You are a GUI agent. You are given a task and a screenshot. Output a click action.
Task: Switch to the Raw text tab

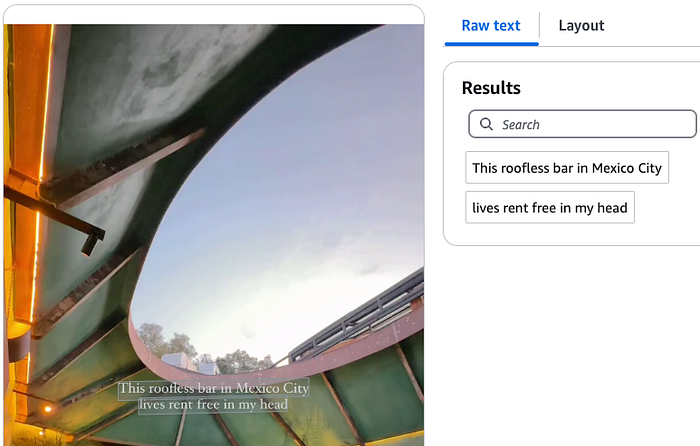click(x=491, y=25)
